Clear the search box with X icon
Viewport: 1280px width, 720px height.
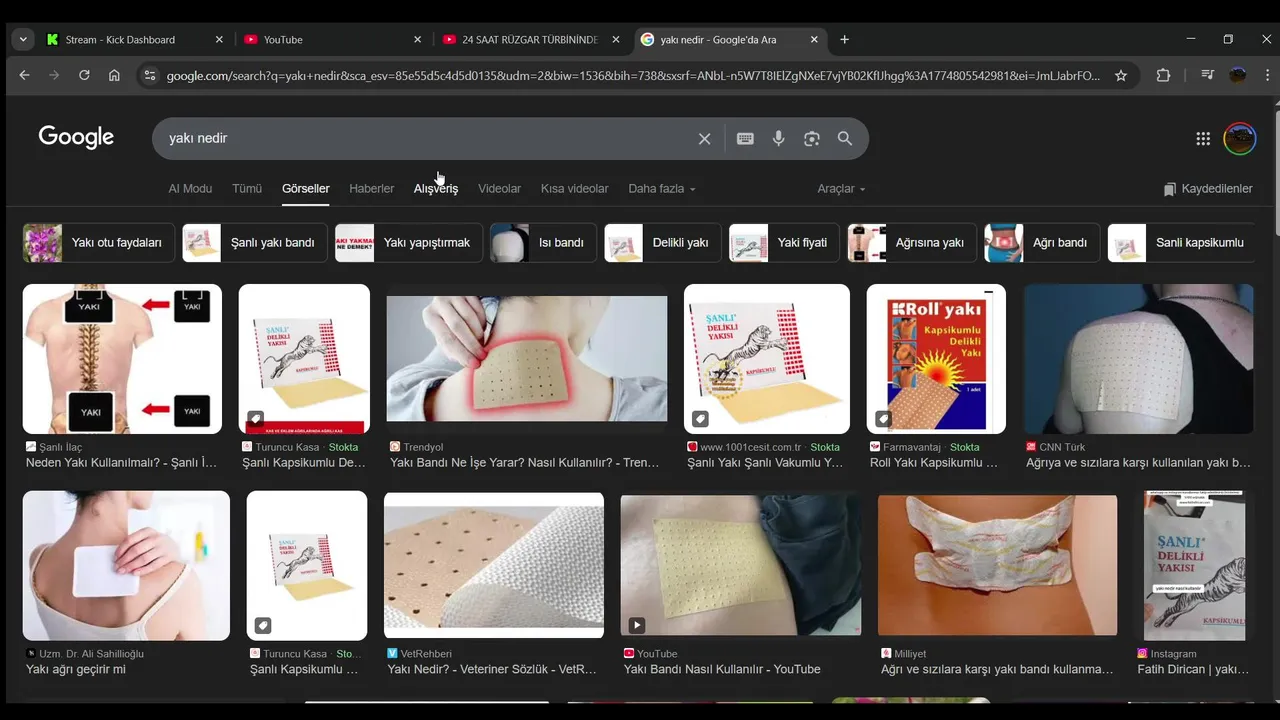click(x=704, y=139)
